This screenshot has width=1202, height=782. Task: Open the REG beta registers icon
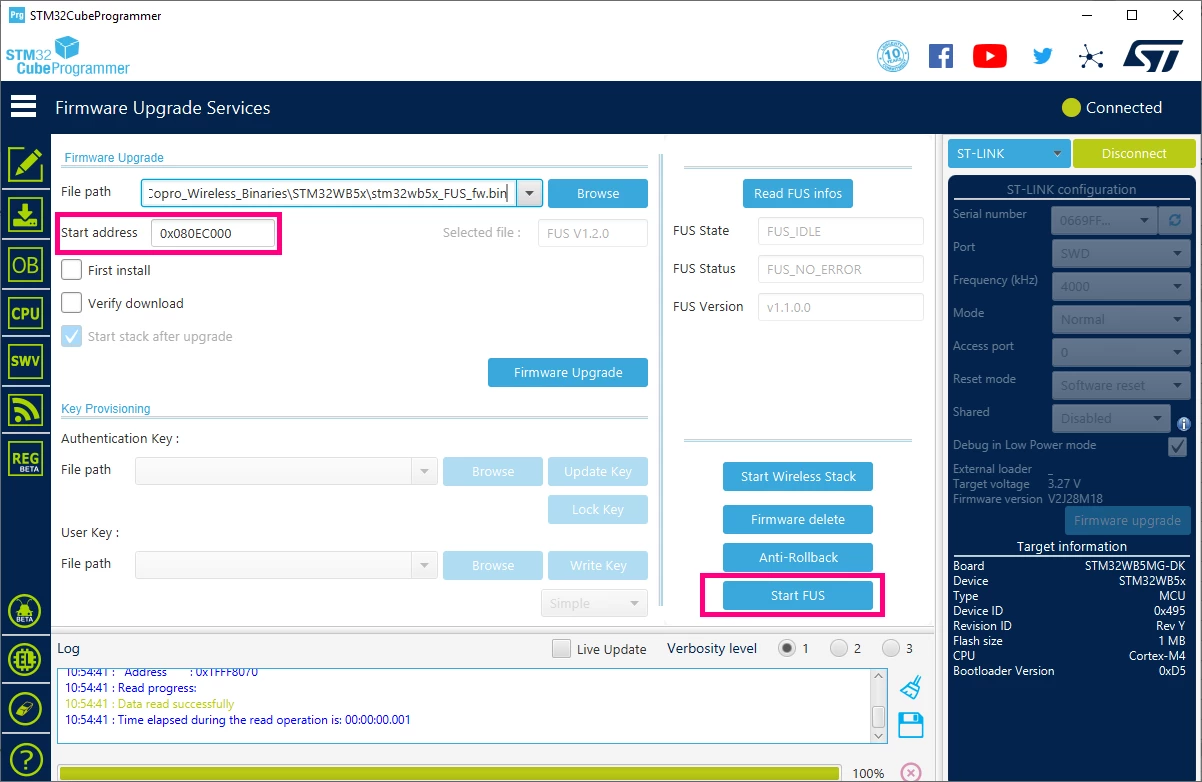(25, 459)
